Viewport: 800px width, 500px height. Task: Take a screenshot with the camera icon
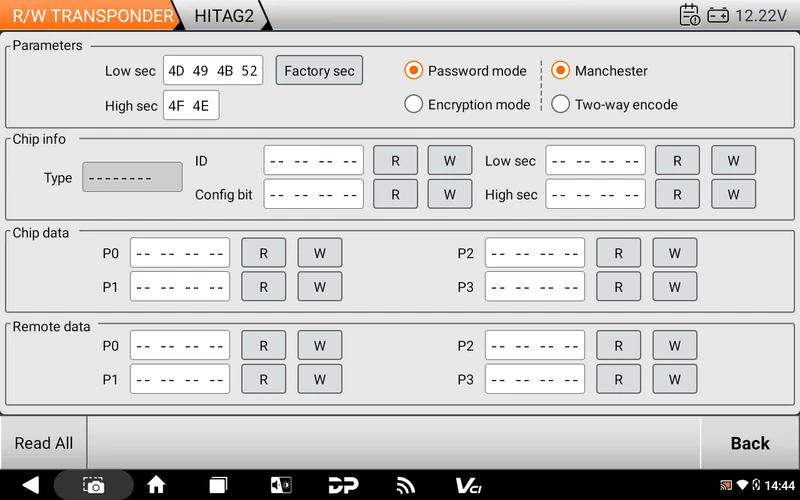(93, 485)
